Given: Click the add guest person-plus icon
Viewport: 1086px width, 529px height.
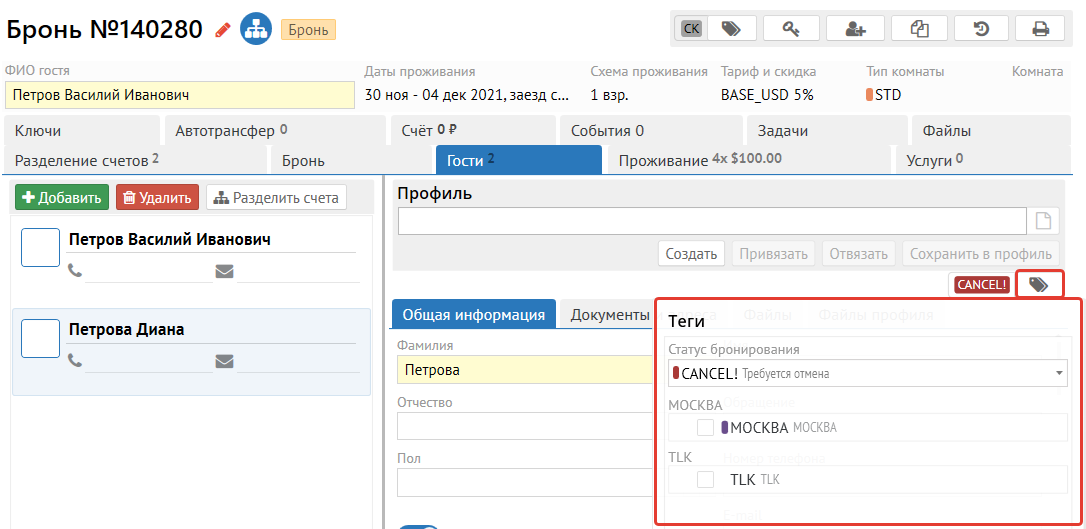Looking at the screenshot, I should coord(855,29).
